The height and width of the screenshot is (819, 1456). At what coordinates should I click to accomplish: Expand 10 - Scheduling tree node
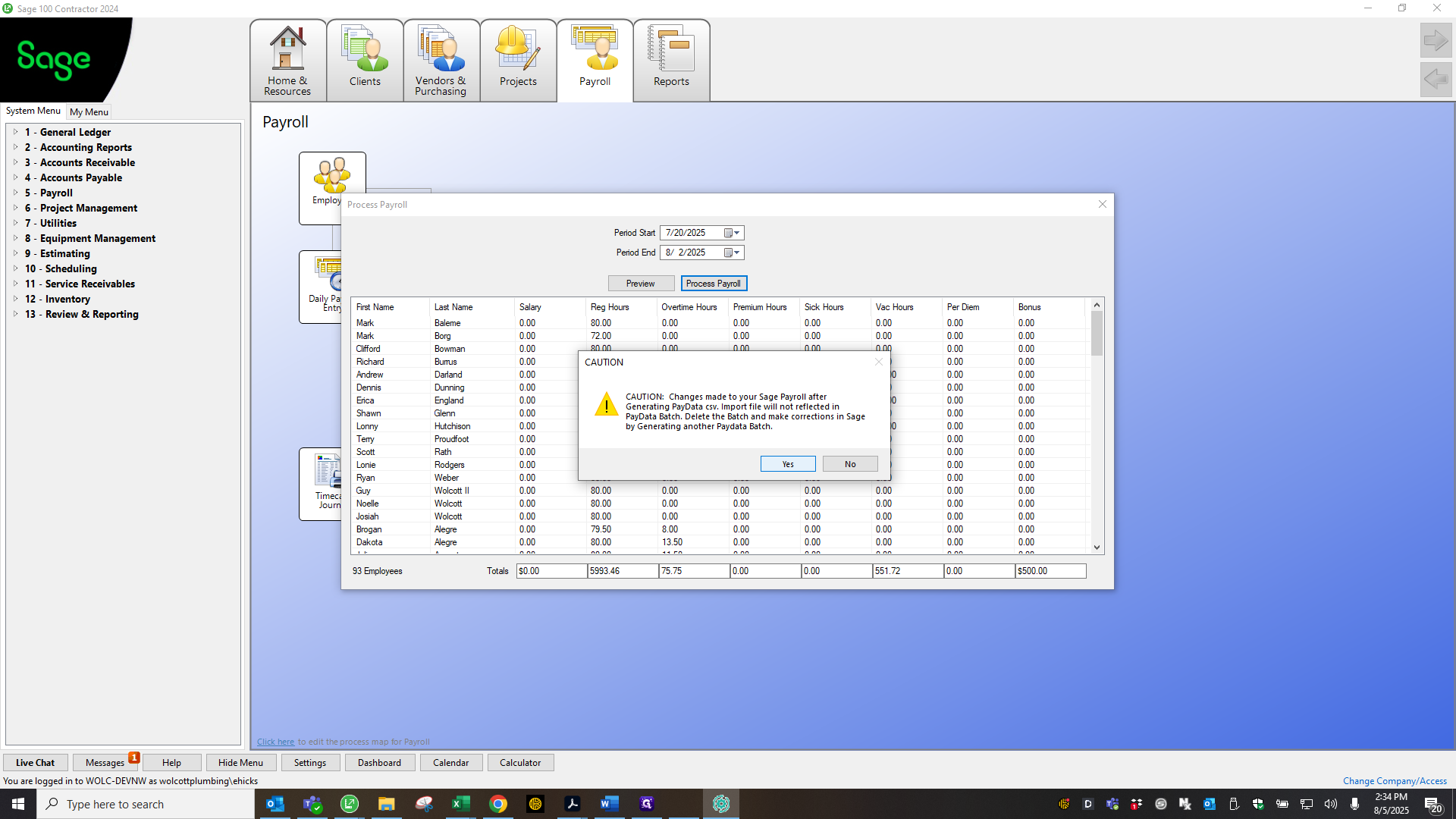click(15, 268)
